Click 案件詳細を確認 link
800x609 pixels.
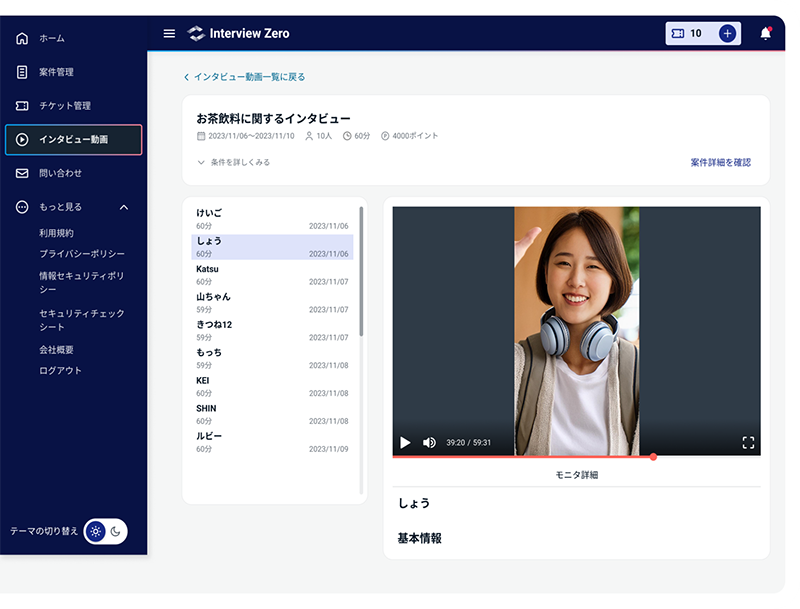click(x=720, y=162)
